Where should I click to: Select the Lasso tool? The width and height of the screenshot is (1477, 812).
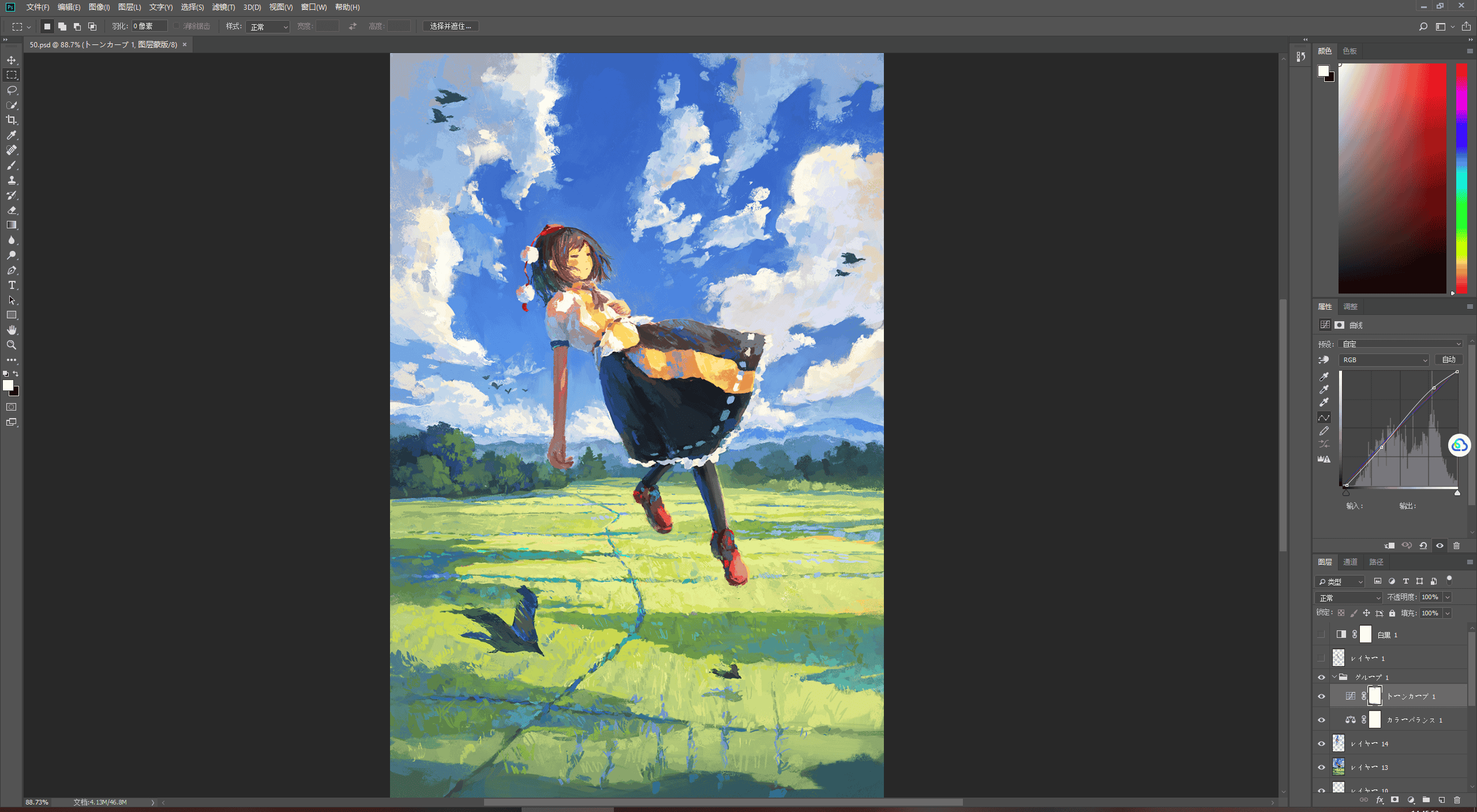pos(12,90)
